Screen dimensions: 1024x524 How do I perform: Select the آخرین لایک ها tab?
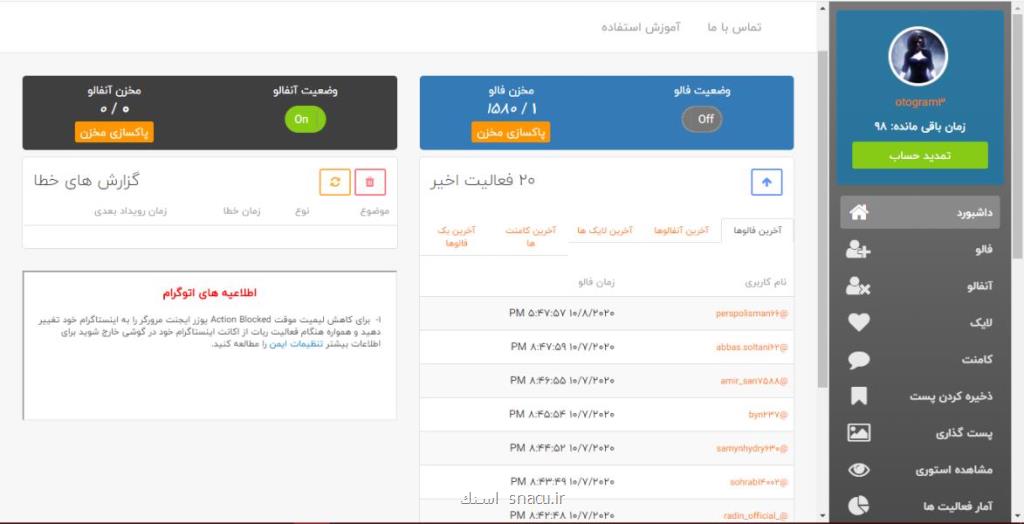605,231
